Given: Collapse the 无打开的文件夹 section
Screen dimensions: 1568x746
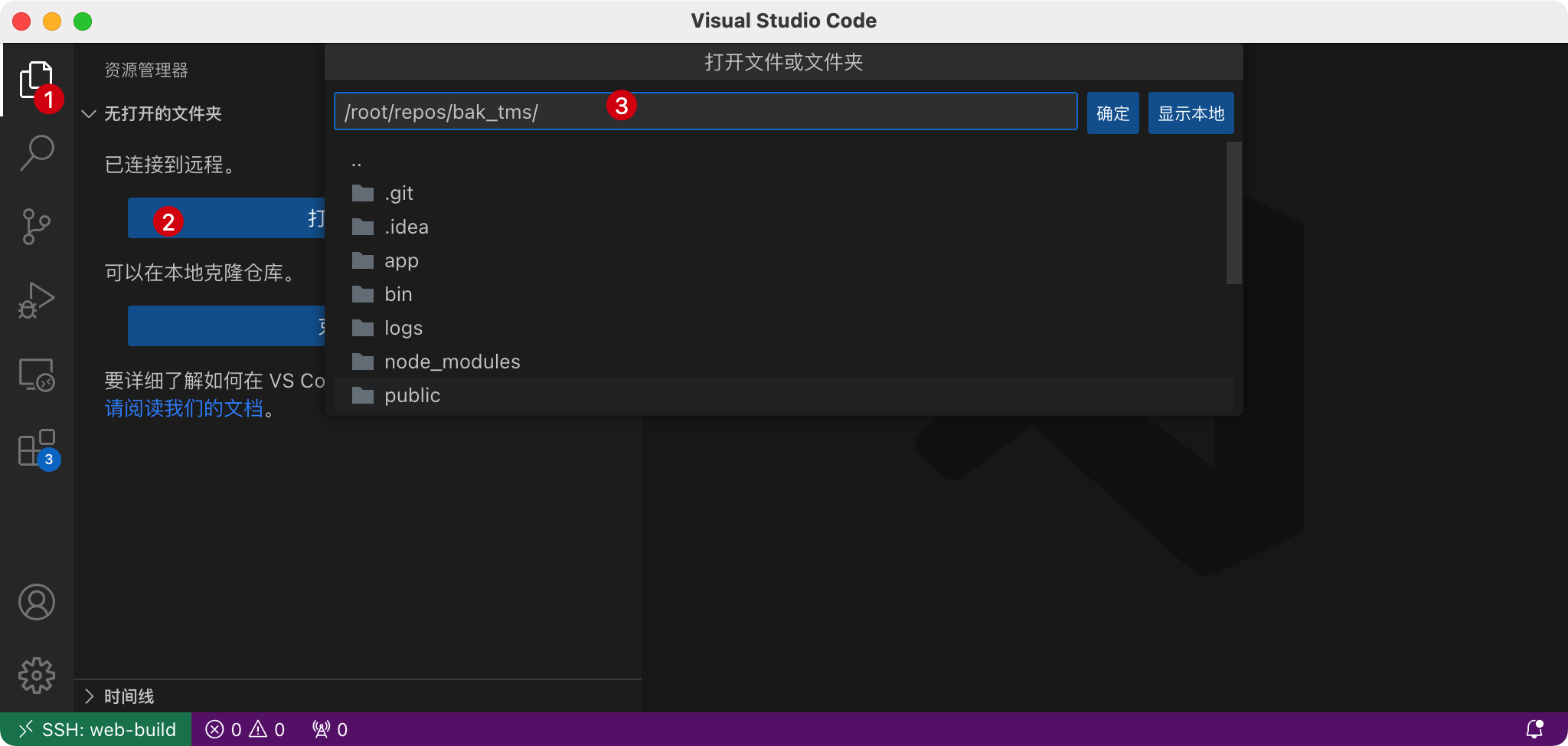Looking at the screenshot, I should click(x=162, y=113).
